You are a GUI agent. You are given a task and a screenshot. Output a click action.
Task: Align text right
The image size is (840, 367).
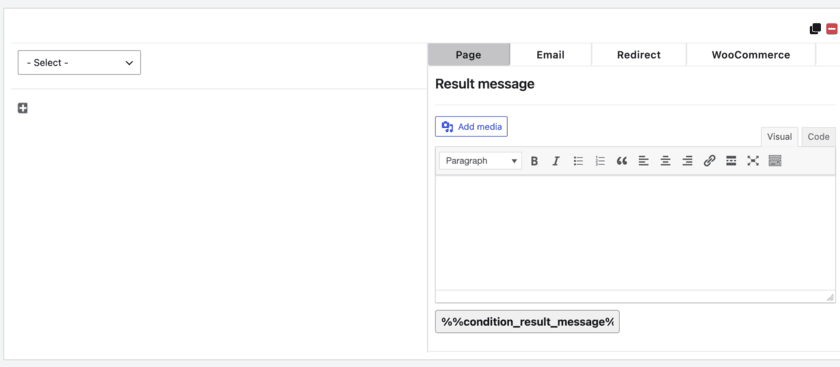687,161
